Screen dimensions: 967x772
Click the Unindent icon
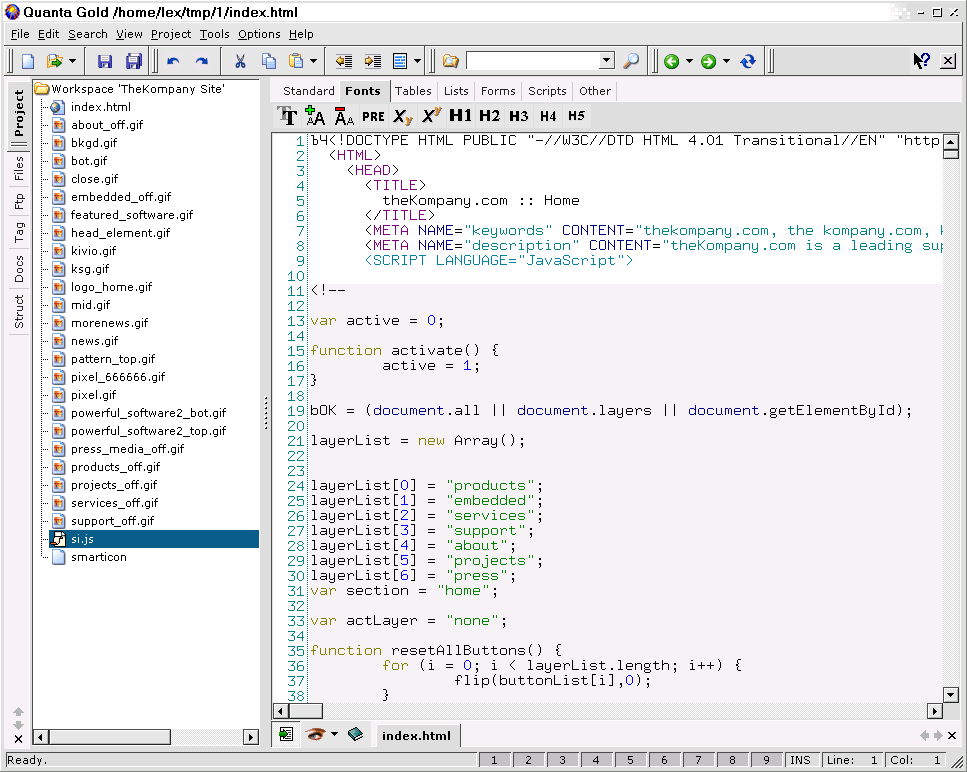pos(344,61)
